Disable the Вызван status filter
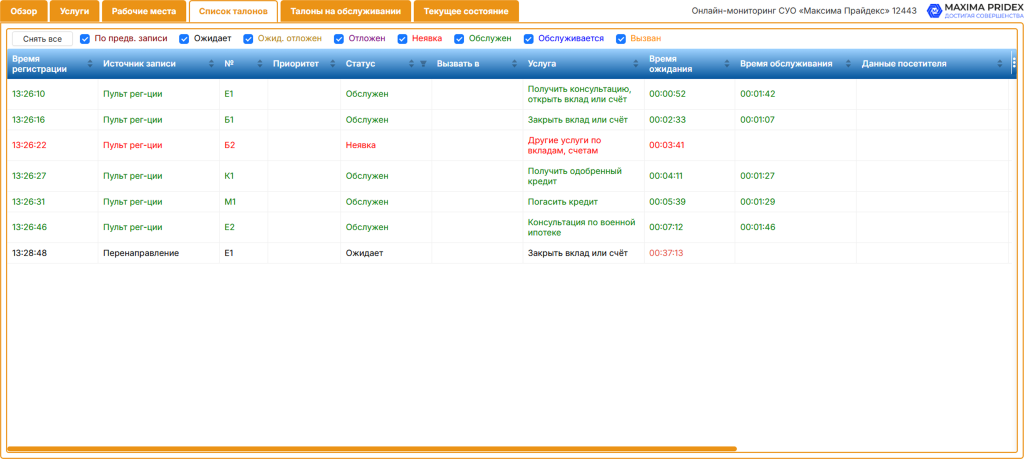Image resolution: width=1024 pixels, height=459 pixels. [620, 39]
